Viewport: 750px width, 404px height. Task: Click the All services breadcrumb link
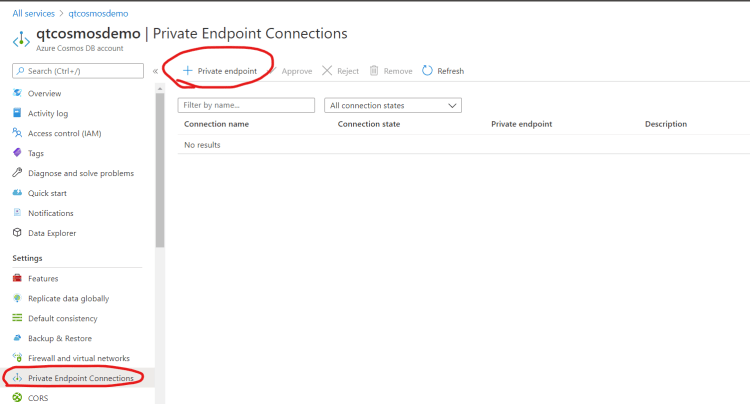tap(33, 13)
